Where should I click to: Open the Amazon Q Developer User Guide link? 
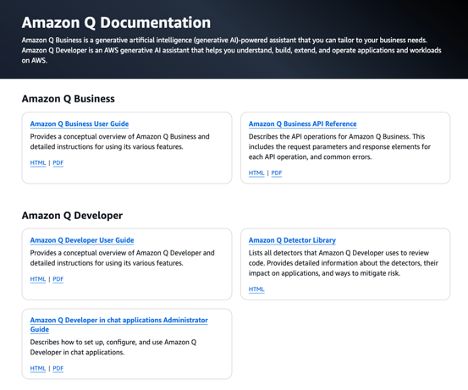pos(82,240)
